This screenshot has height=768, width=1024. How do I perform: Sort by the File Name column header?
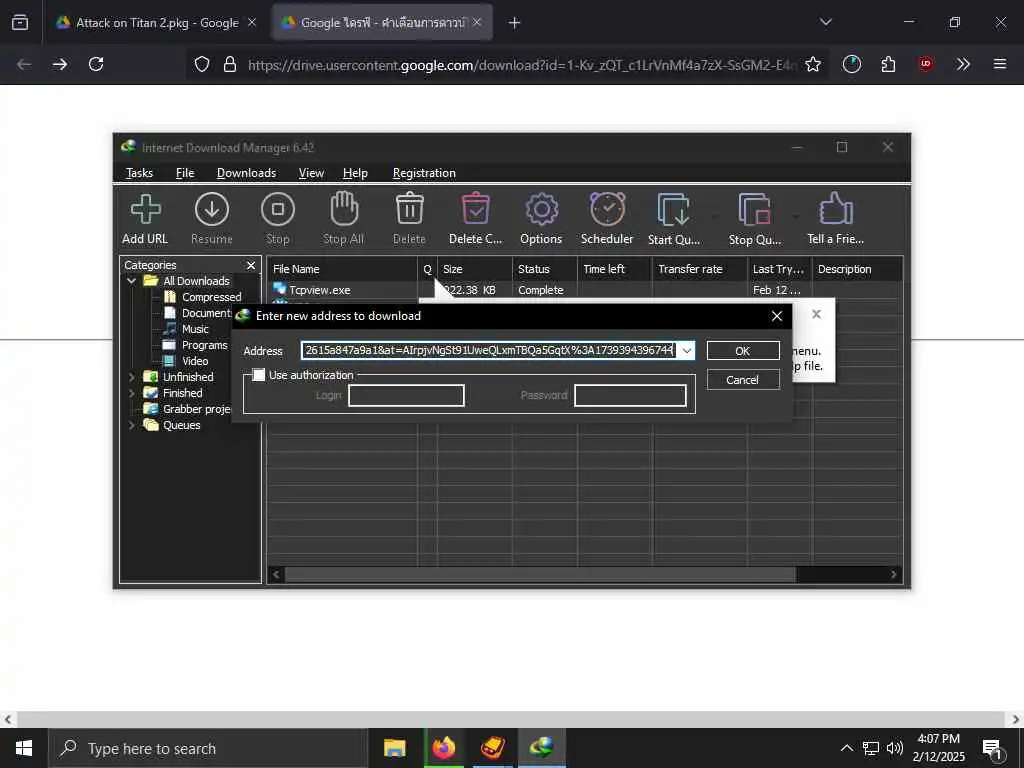pyautogui.click(x=342, y=269)
